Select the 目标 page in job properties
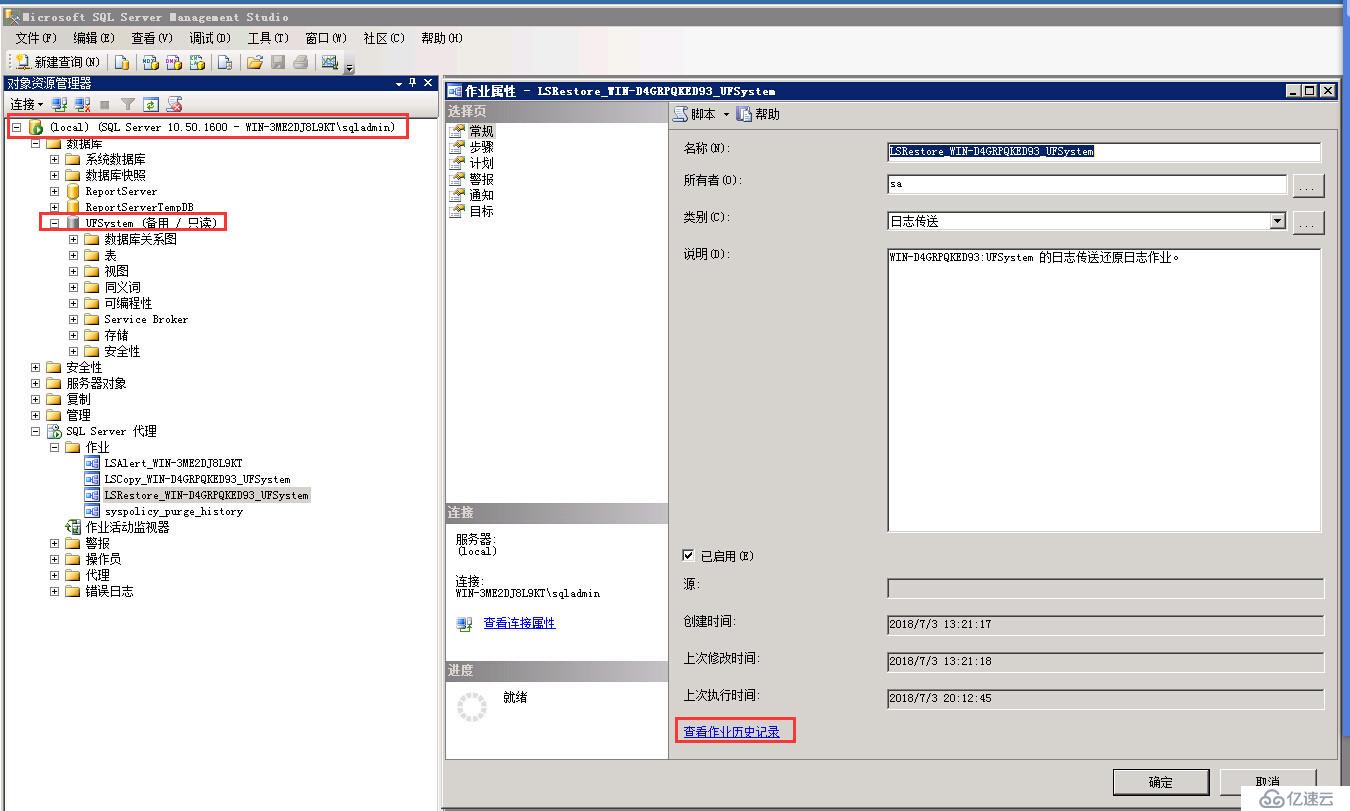 click(481, 211)
